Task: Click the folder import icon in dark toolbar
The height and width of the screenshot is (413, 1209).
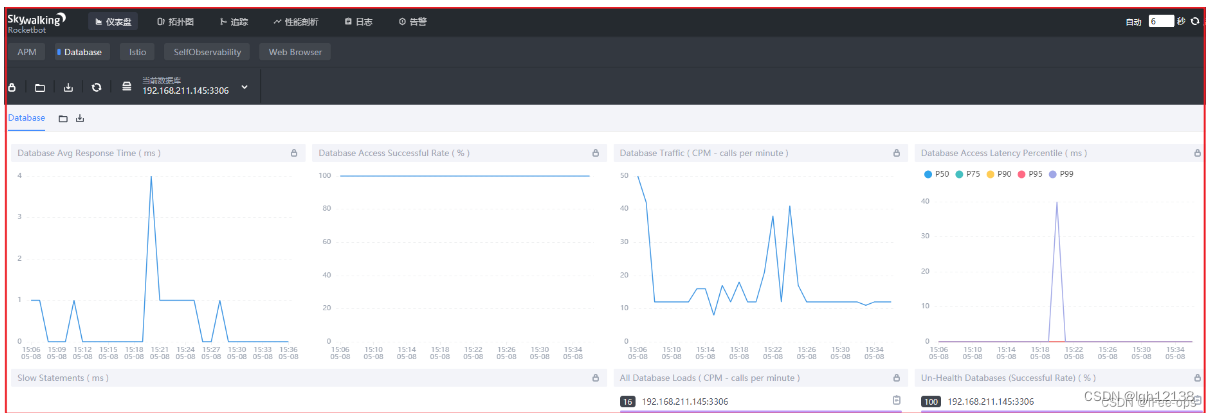Action: pos(40,87)
